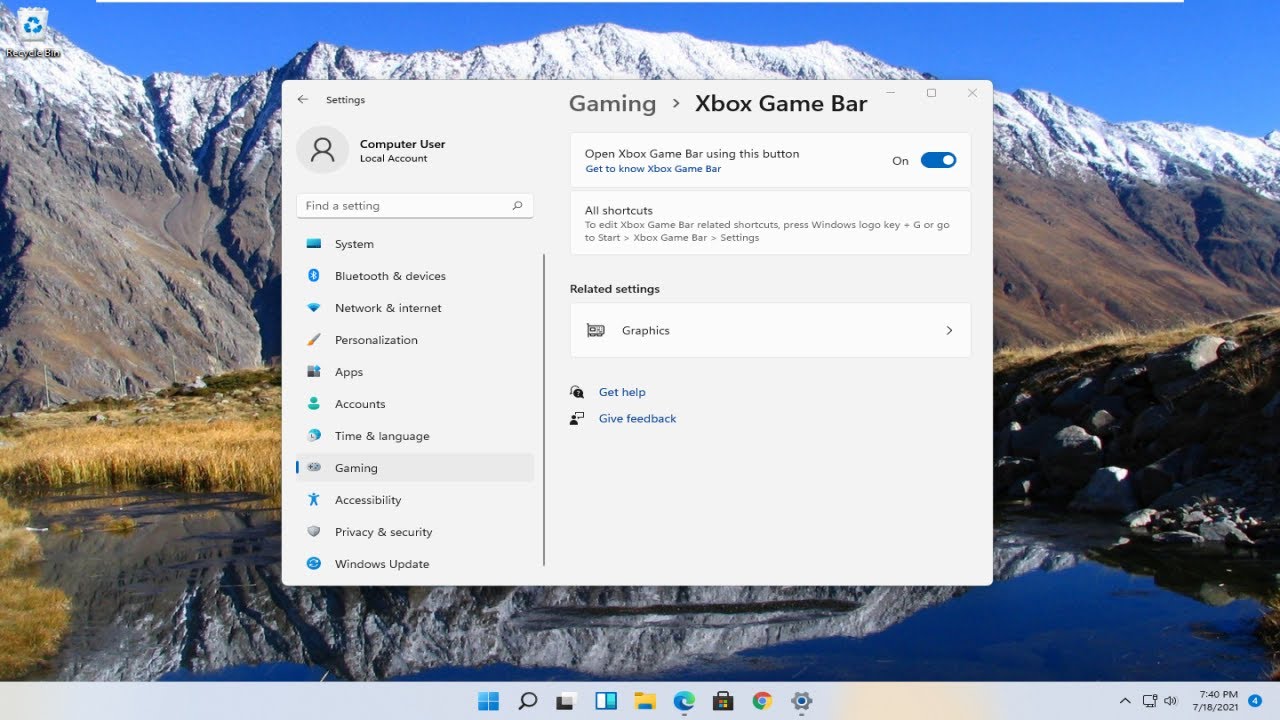Open Personalization settings
The height and width of the screenshot is (720, 1280).
415,340
